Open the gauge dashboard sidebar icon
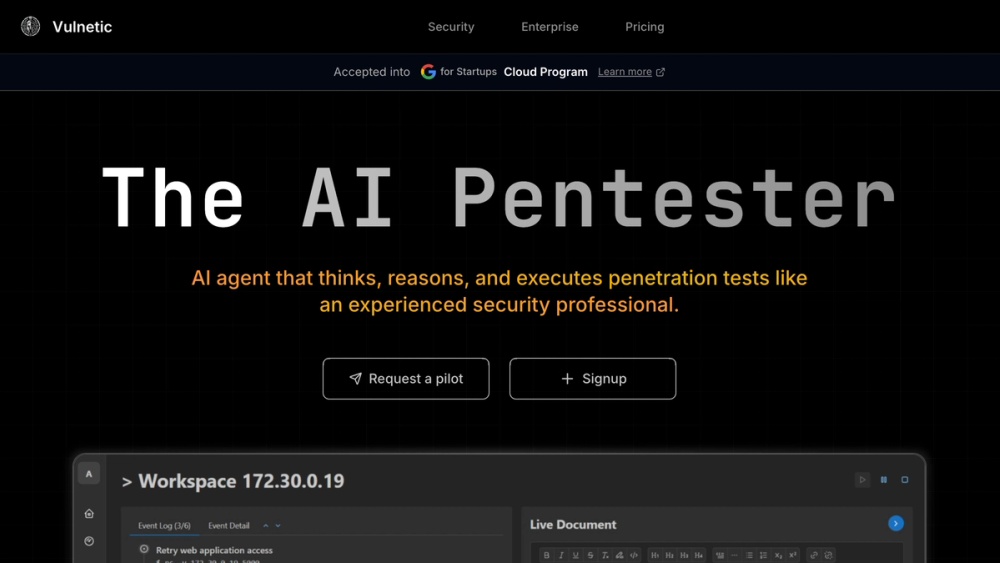Image resolution: width=1000 pixels, height=563 pixels. 89,541
